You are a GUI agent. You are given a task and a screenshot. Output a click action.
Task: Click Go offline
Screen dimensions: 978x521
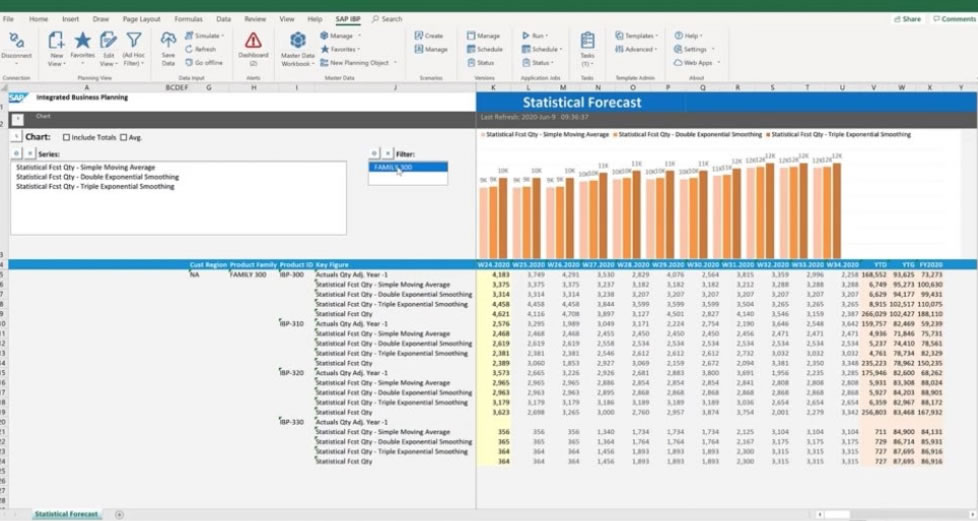(x=204, y=62)
